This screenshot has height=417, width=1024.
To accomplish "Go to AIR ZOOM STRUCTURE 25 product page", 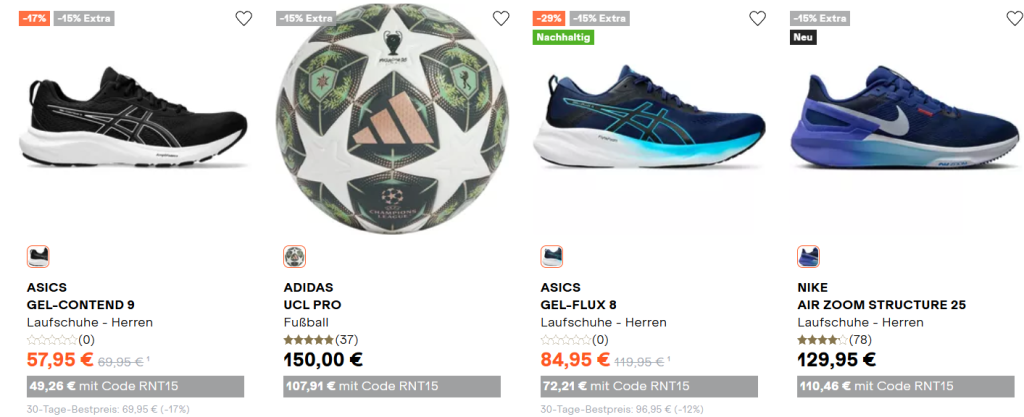I will pos(881,305).
